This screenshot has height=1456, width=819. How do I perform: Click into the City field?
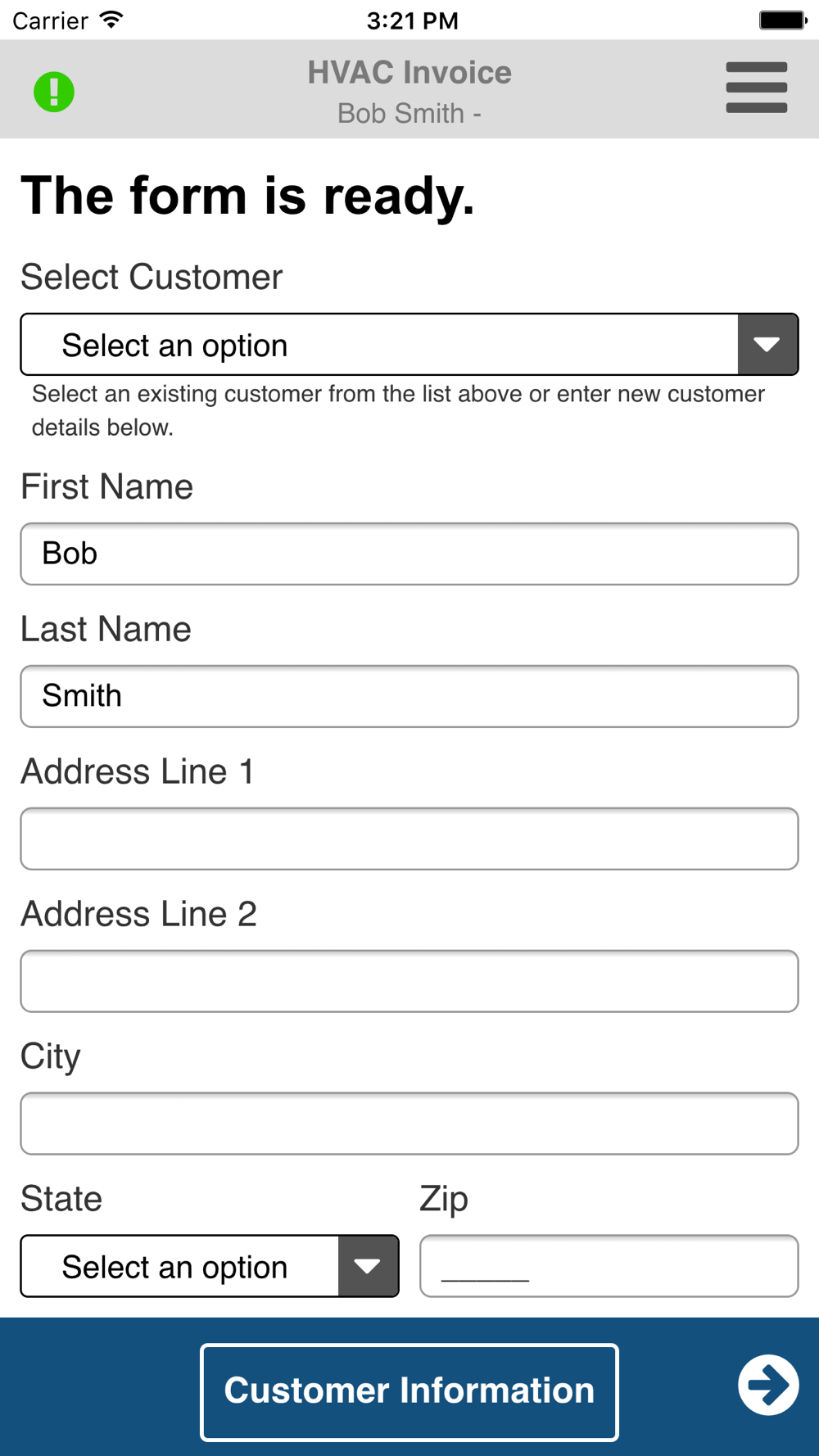pos(409,1124)
